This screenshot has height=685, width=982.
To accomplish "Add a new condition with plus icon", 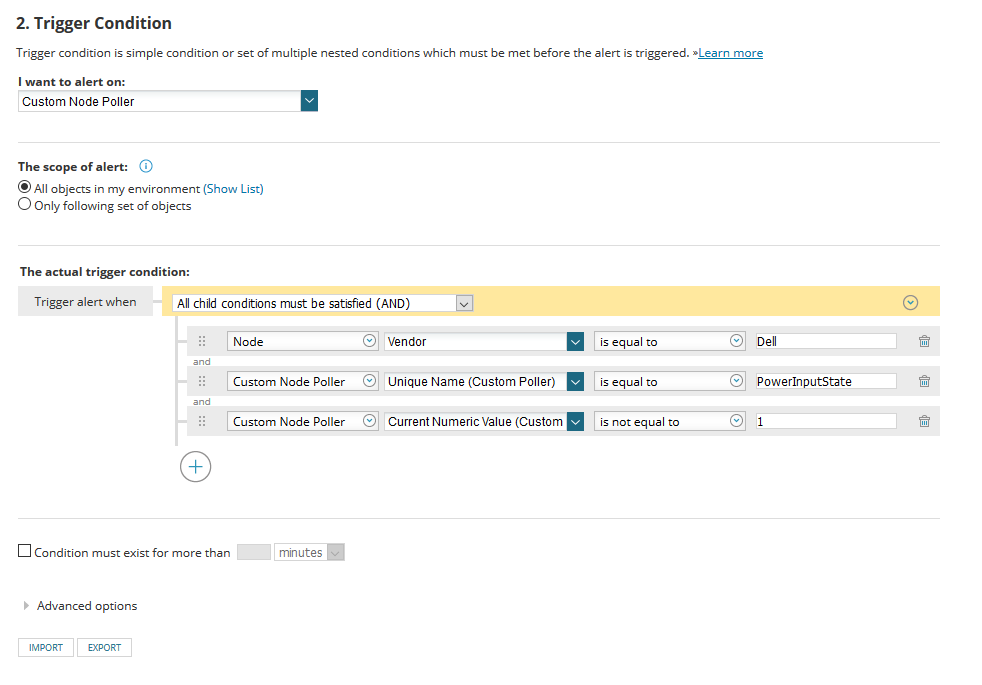I will [x=195, y=466].
